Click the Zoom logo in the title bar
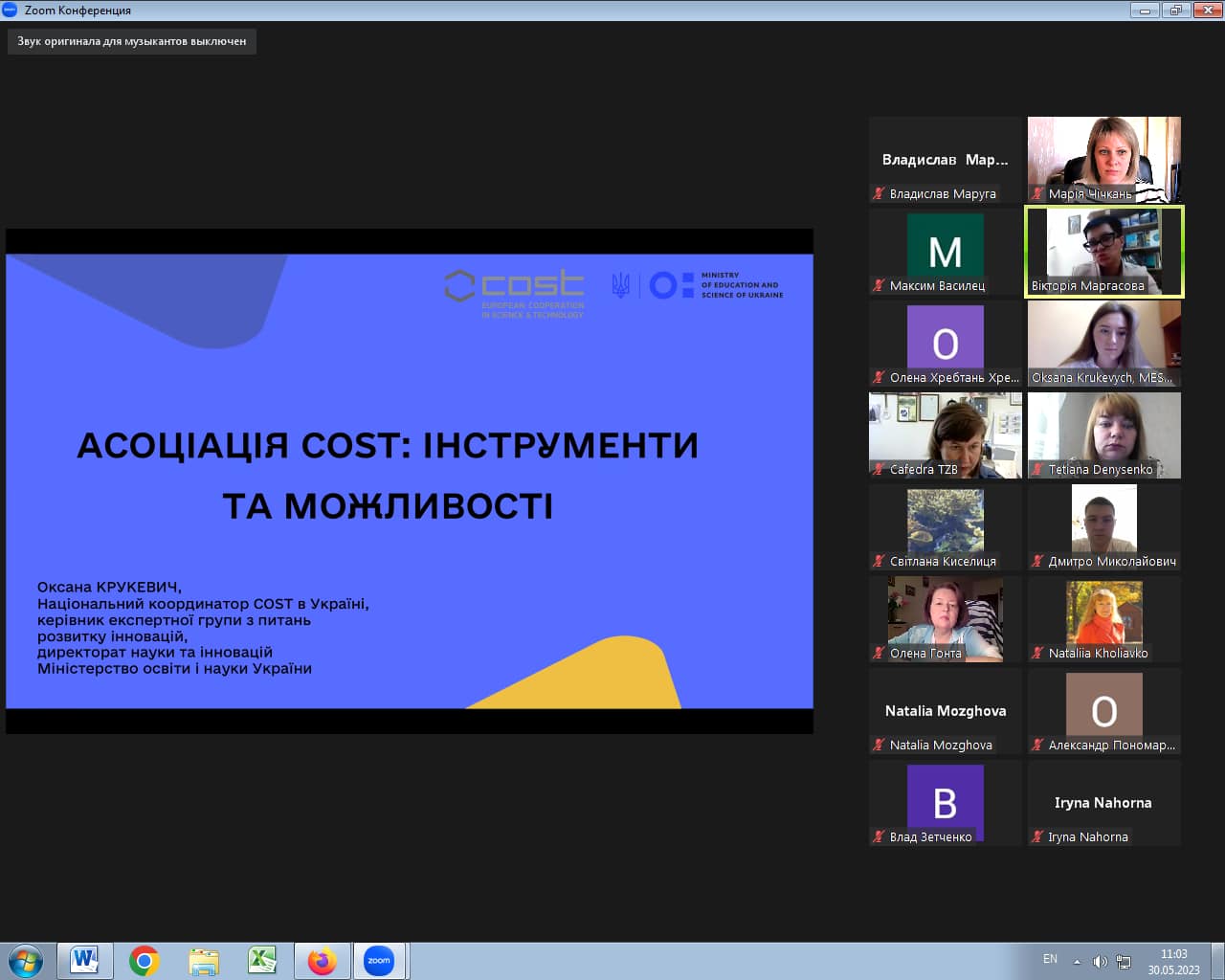1225x980 pixels. tap(11, 10)
